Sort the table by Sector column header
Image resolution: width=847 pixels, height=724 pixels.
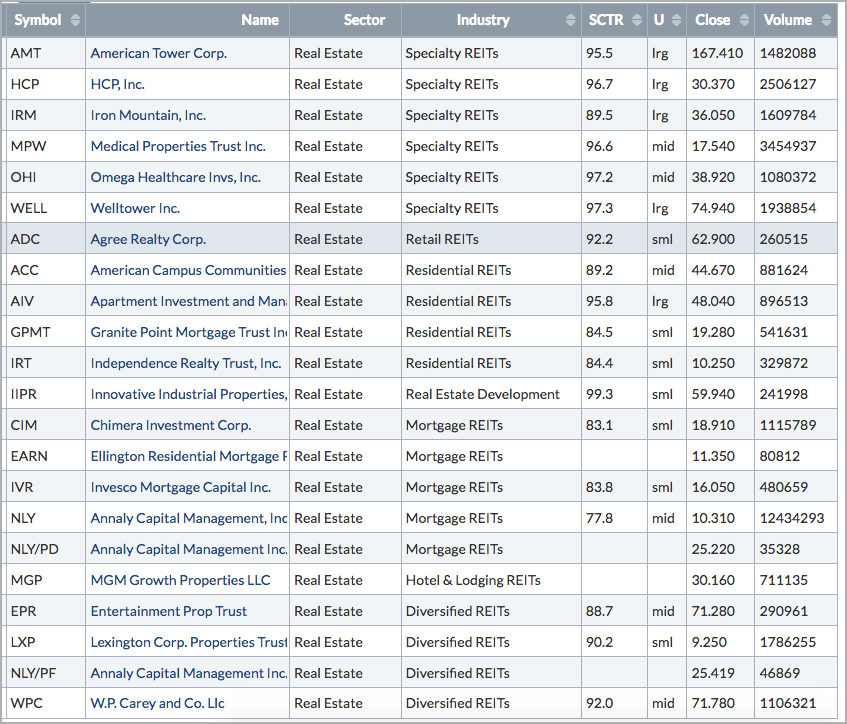(364, 20)
